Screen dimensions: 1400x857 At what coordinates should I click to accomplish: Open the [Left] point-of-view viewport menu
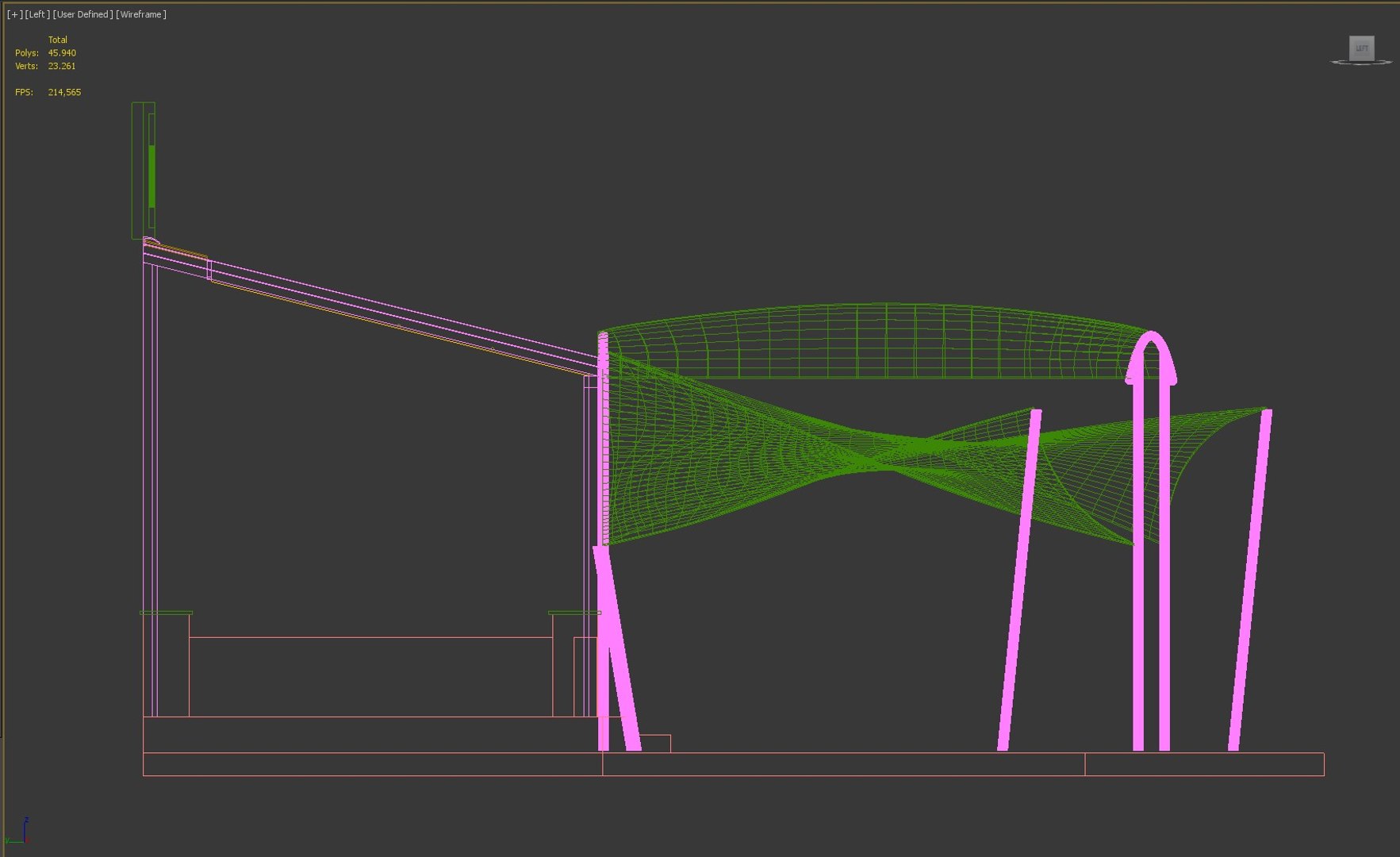tap(37, 14)
